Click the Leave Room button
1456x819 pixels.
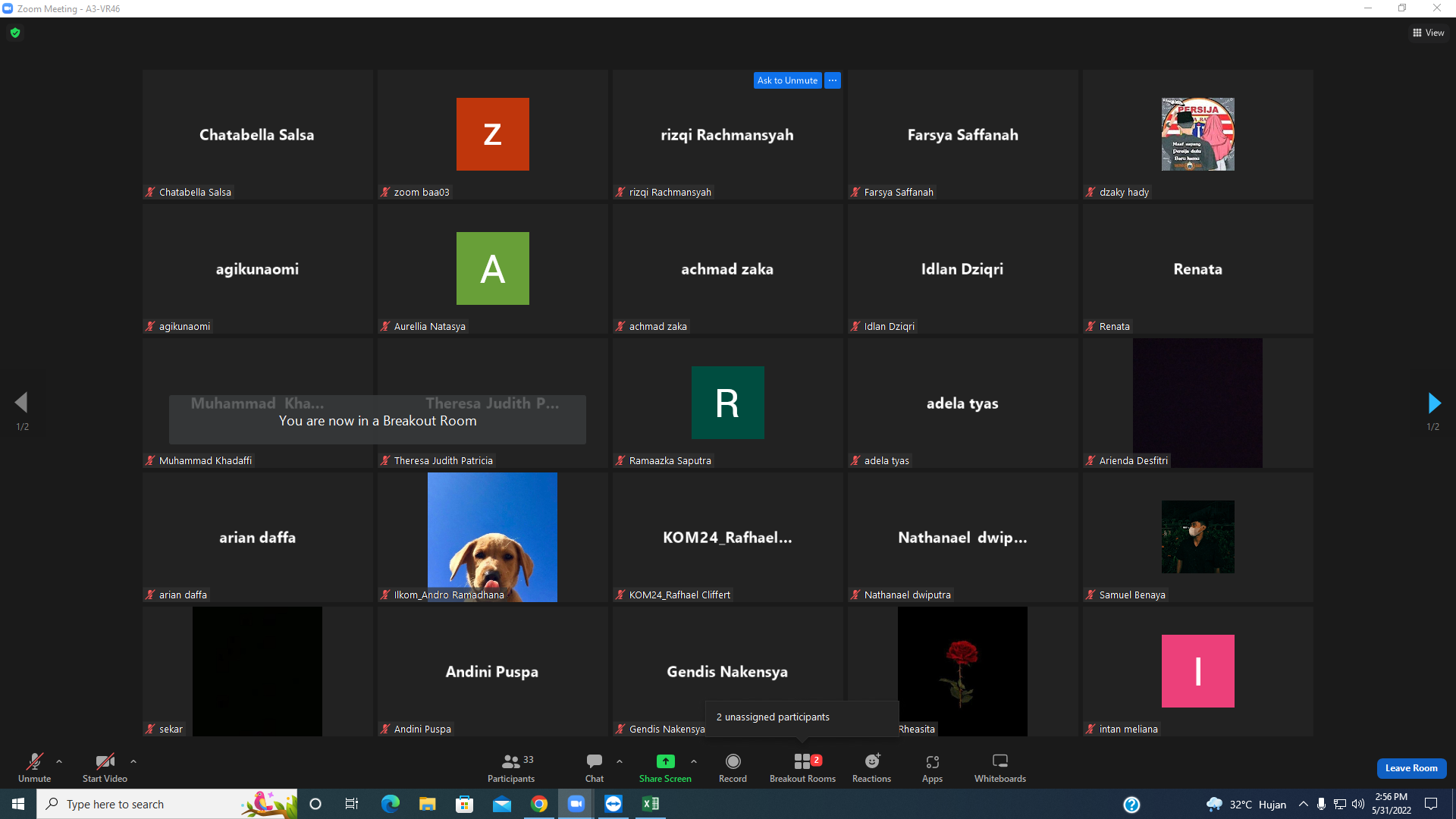tap(1411, 768)
